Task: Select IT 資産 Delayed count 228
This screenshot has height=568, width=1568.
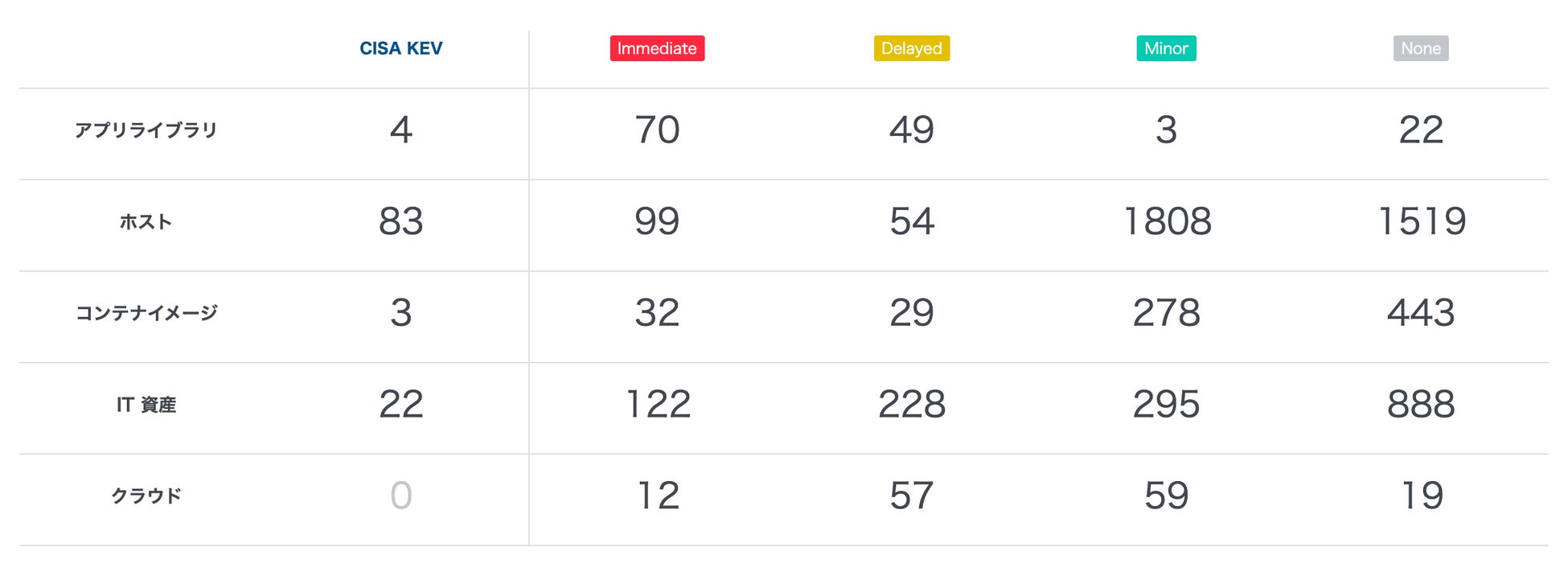Action: click(x=911, y=404)
